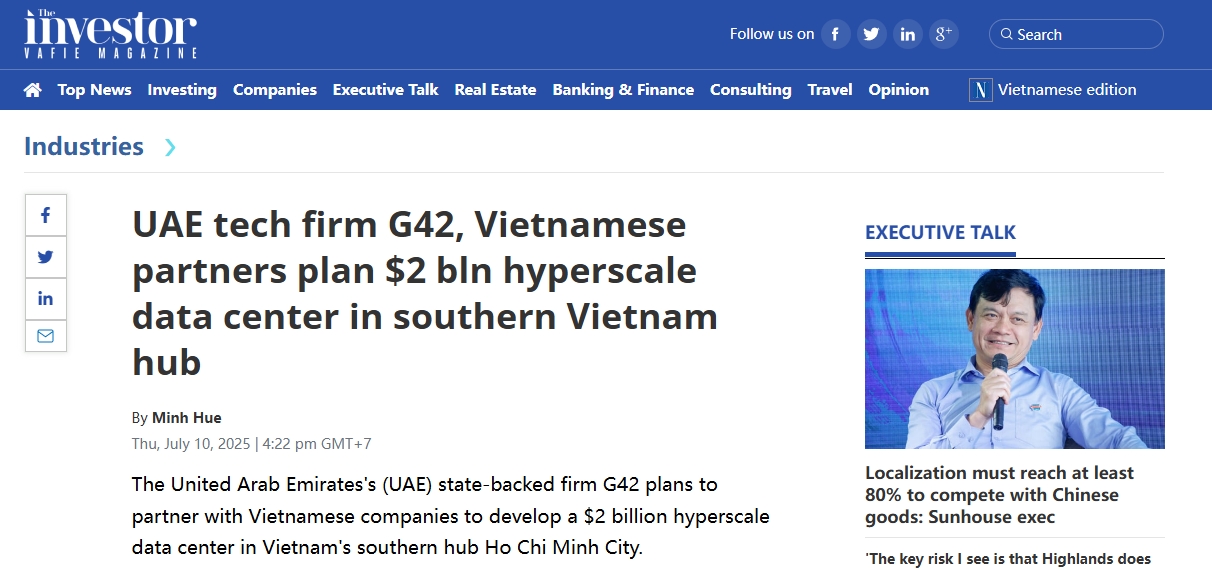This screenshot has width=1212, height=569.
Task: Open author Minh Hue's page
Action: coord(187,418)
